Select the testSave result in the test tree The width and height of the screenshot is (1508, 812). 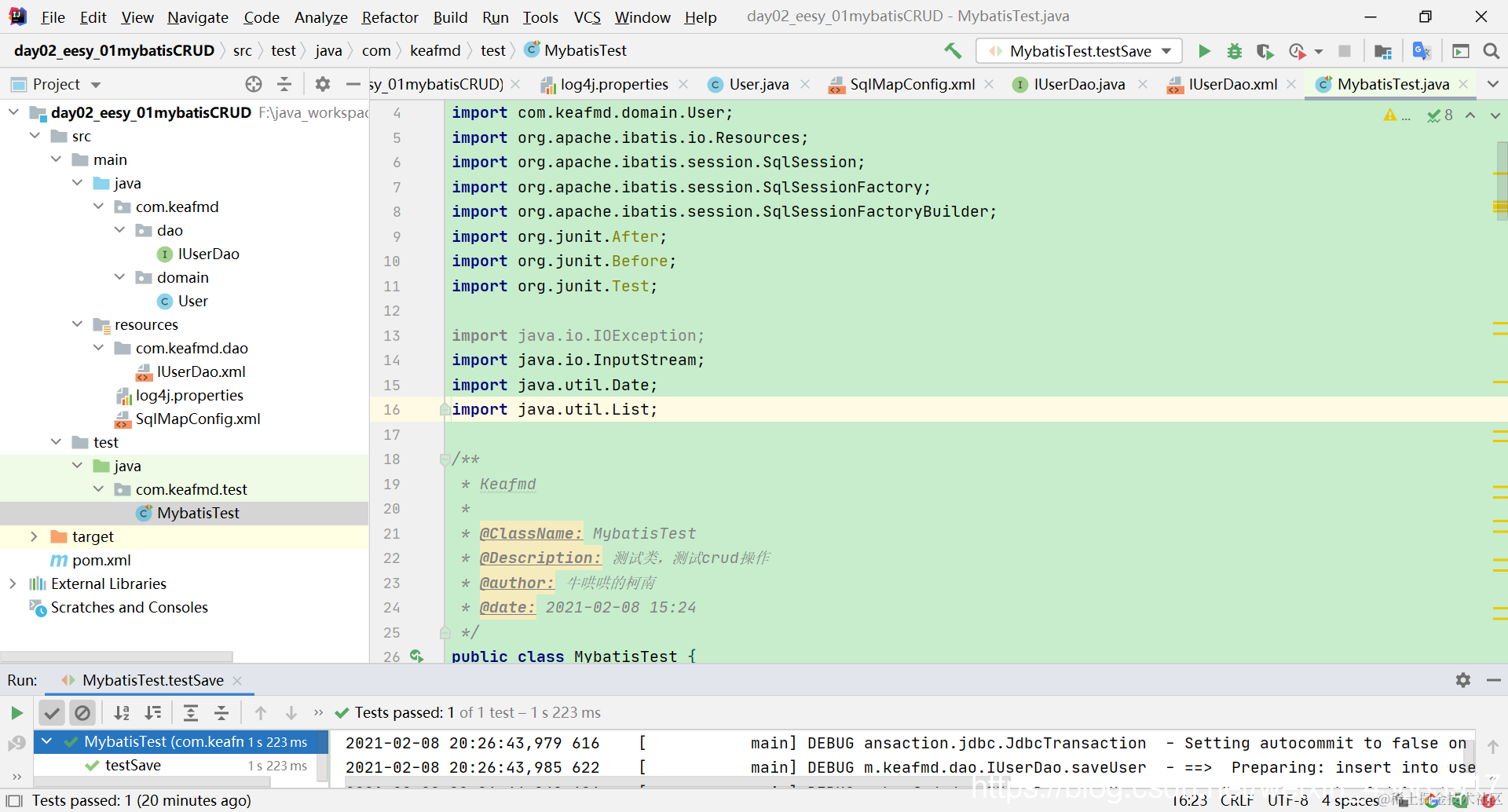click(x=133, y=766)
